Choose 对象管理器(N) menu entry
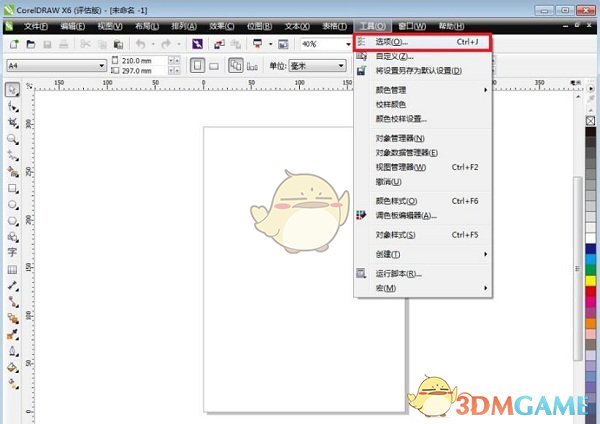 point(423,139)
